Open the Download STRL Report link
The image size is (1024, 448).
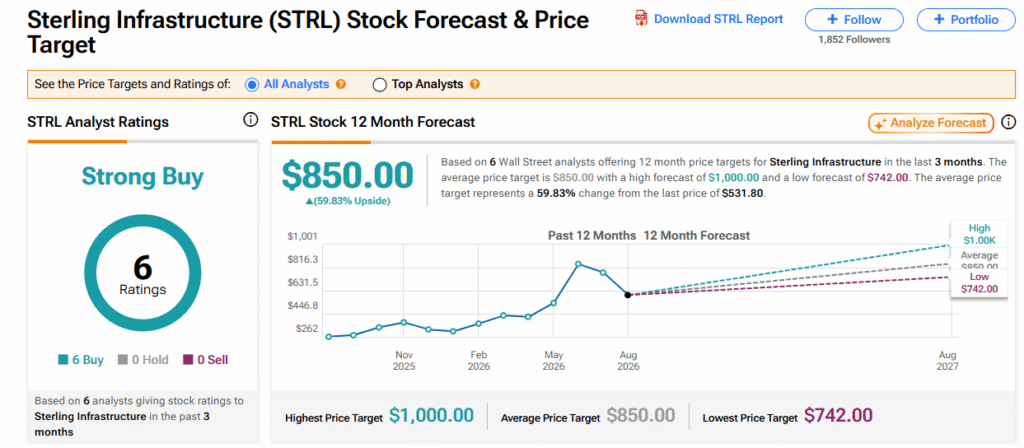718,19
